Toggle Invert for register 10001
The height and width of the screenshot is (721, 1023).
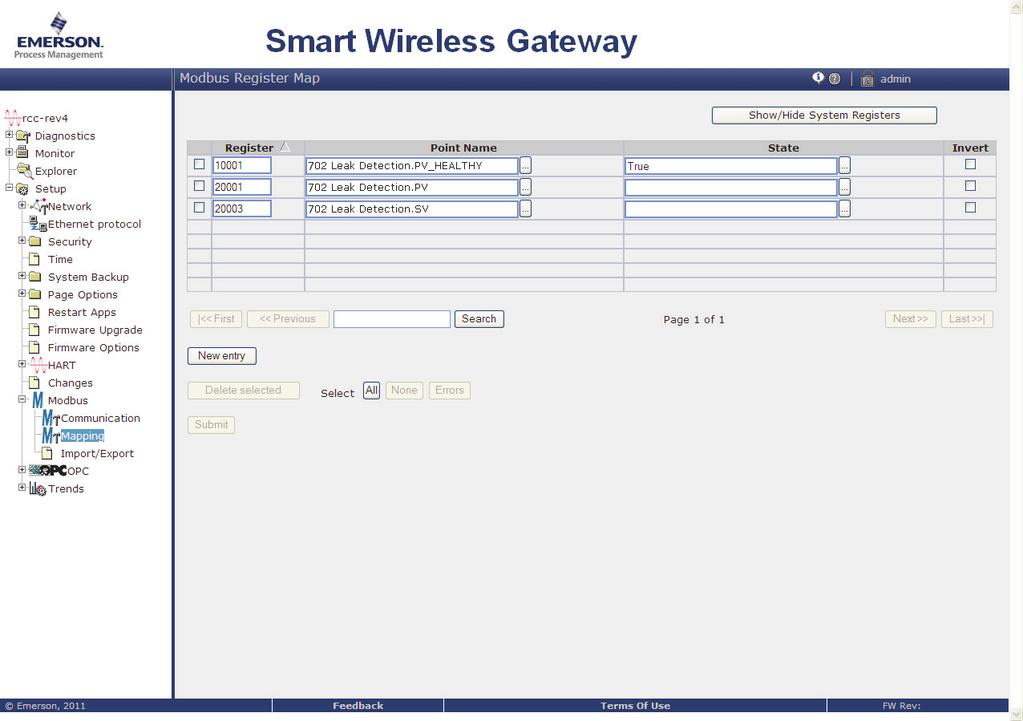(x=970, y=164)
